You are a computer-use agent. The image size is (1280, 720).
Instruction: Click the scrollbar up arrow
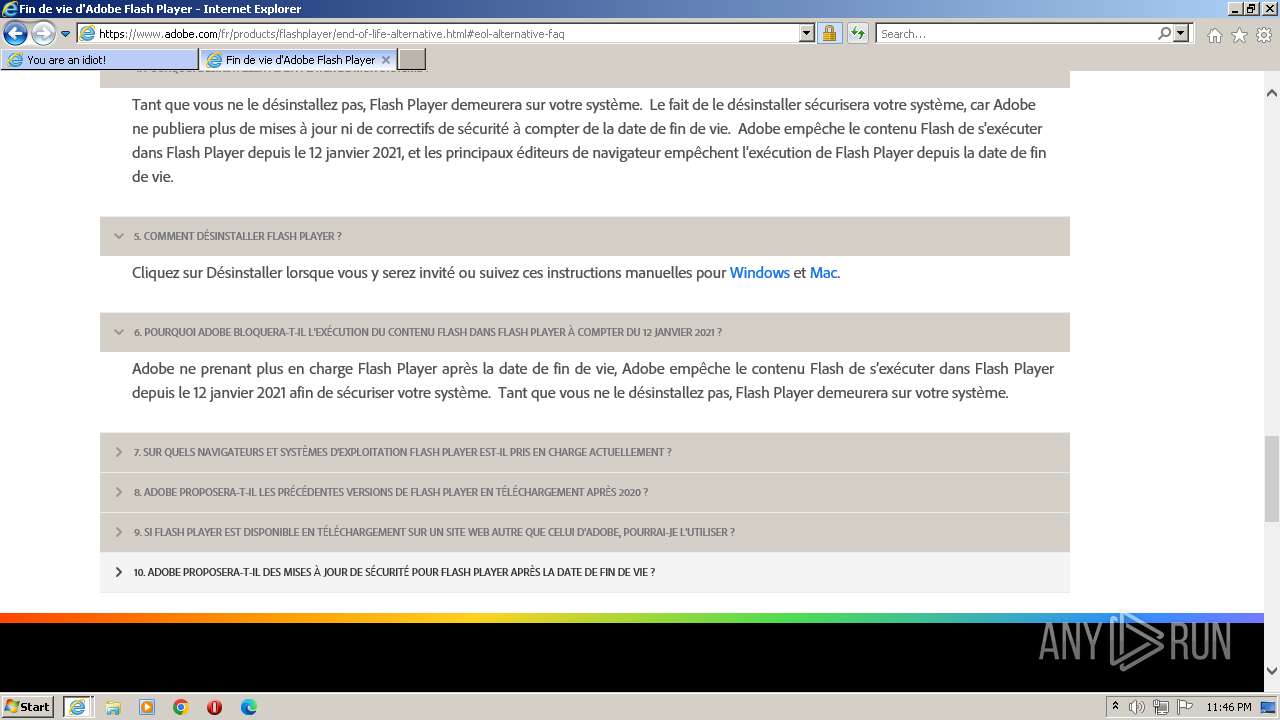pos(1271,93)
